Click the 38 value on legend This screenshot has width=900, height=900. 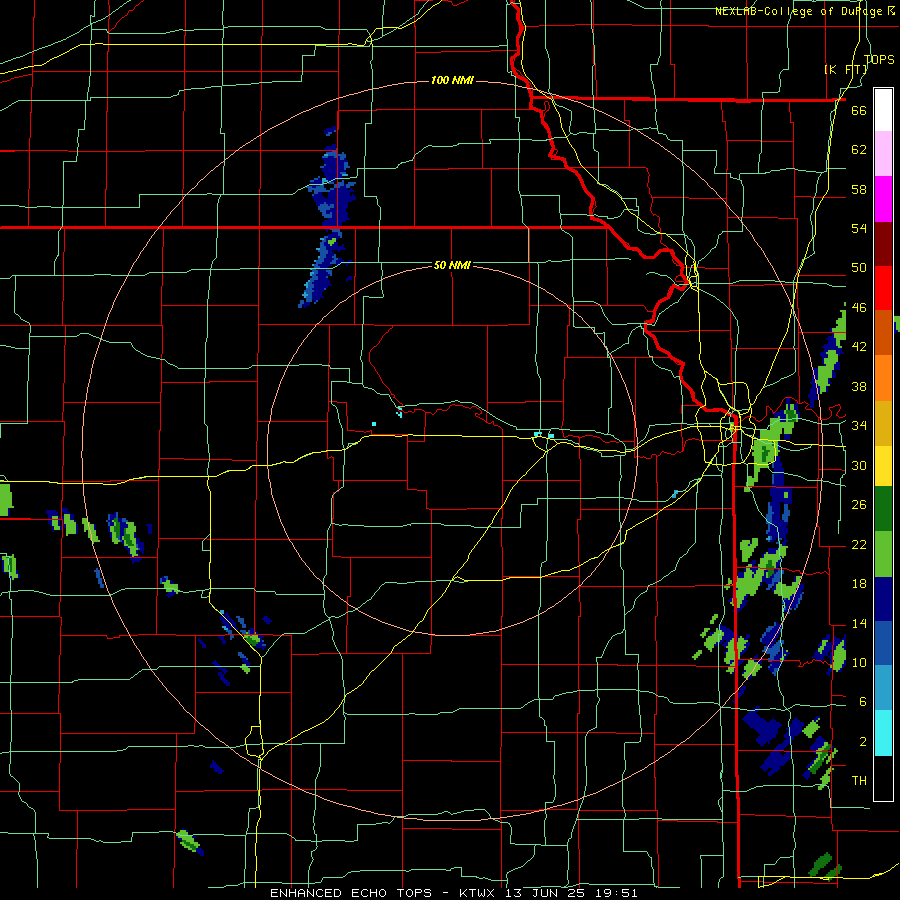[x=859, y=386]
